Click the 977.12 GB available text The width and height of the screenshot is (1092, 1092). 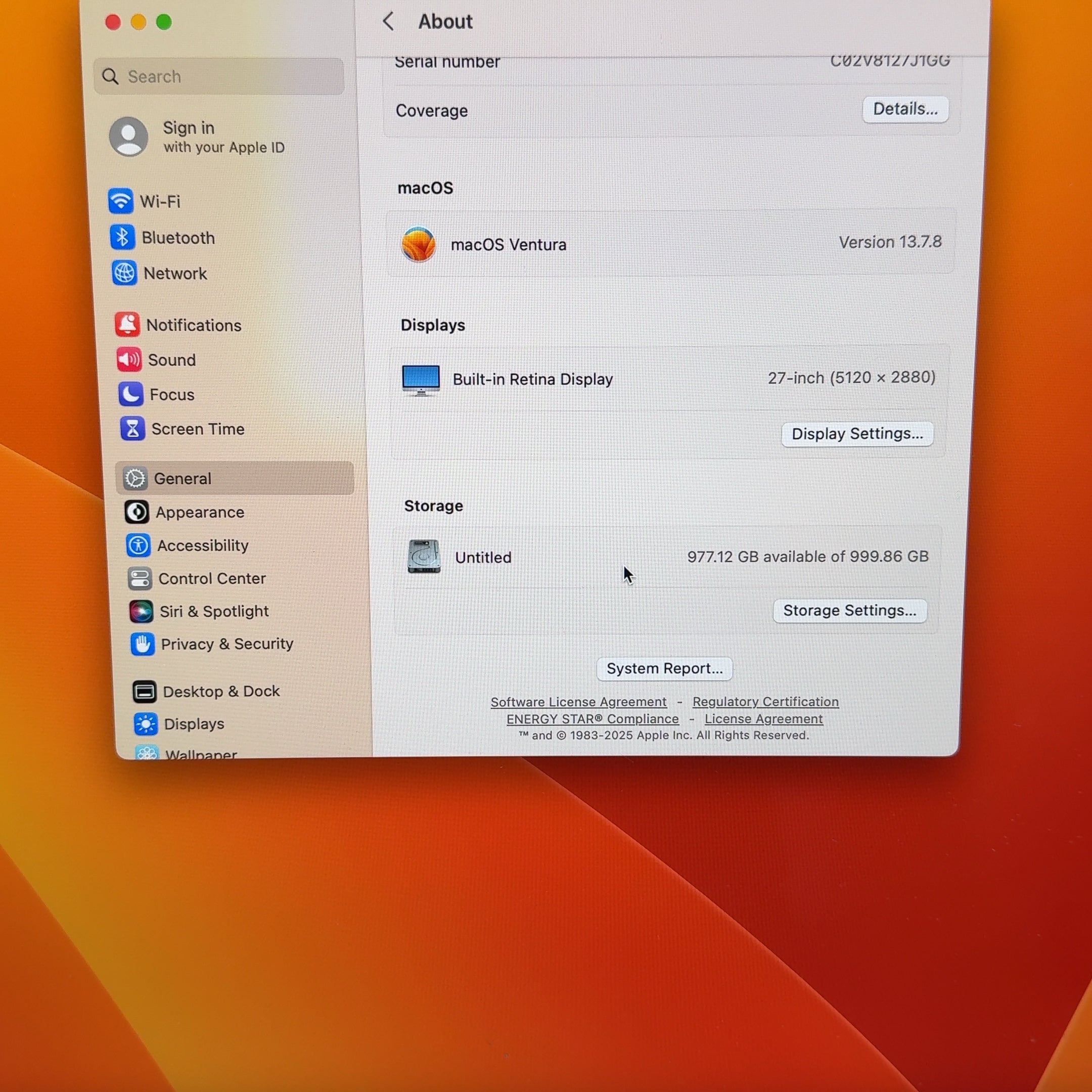click(x=807, y=556)
